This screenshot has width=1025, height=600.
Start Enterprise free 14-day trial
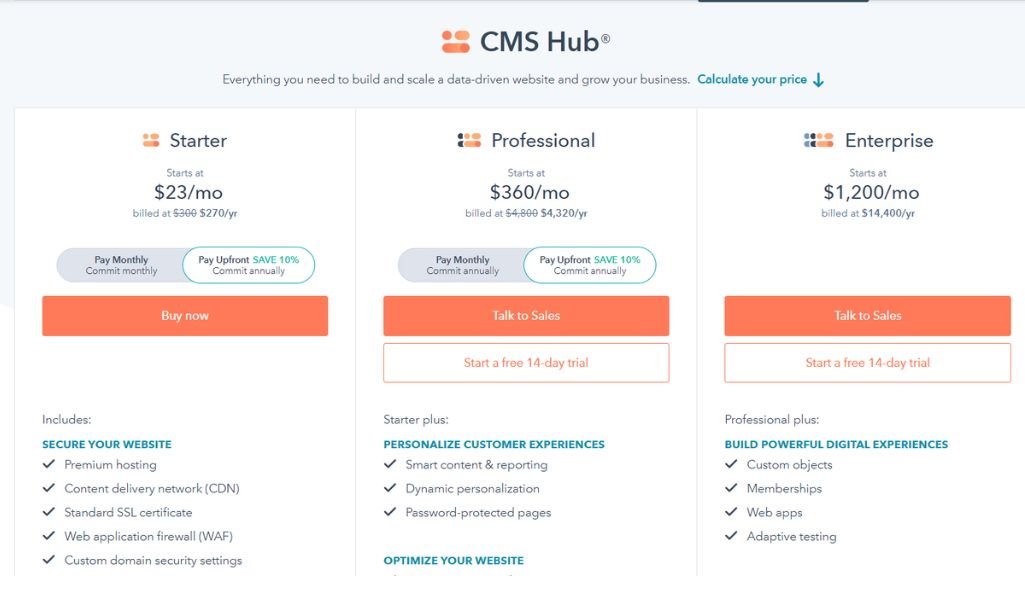[867, 363]
